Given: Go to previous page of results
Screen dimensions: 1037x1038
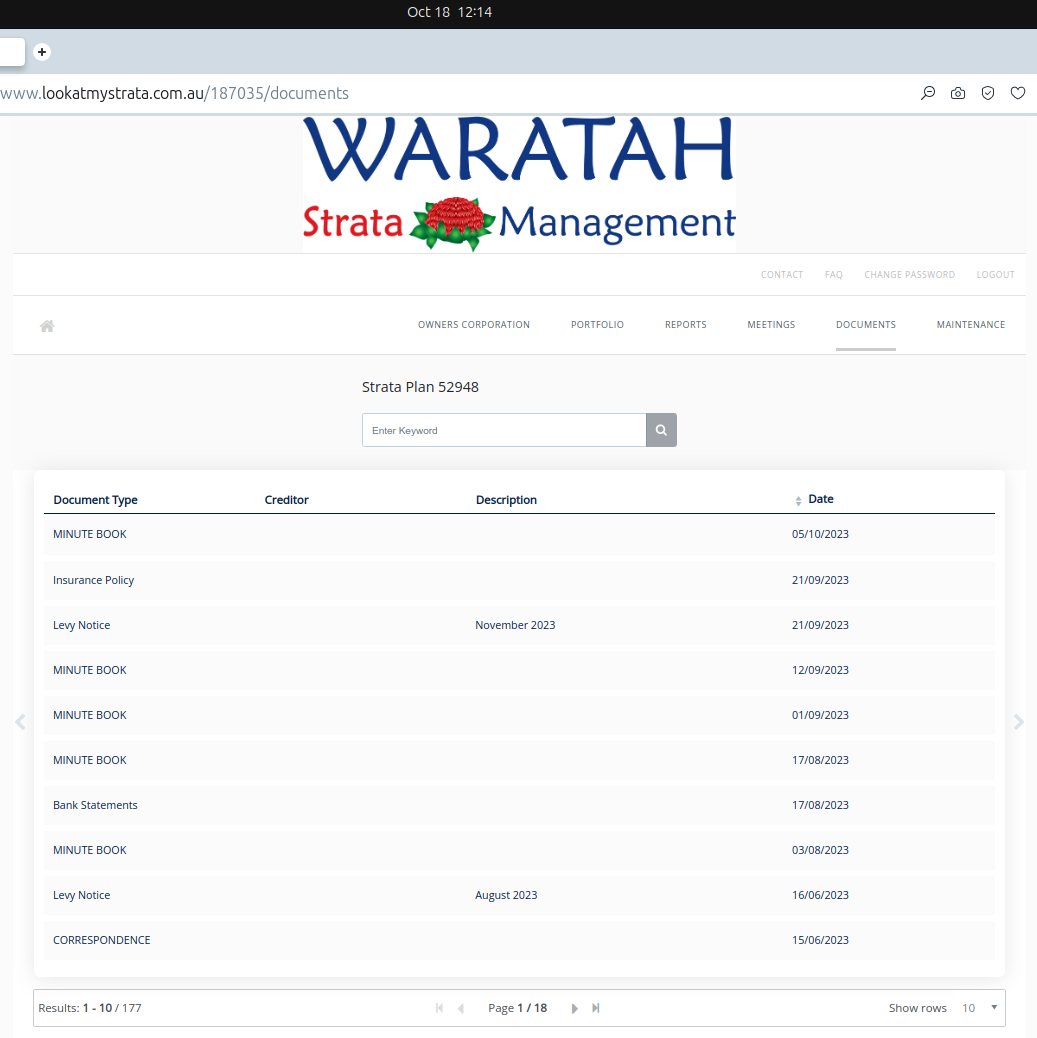Looking at the screenshot, I should 461,1008.
